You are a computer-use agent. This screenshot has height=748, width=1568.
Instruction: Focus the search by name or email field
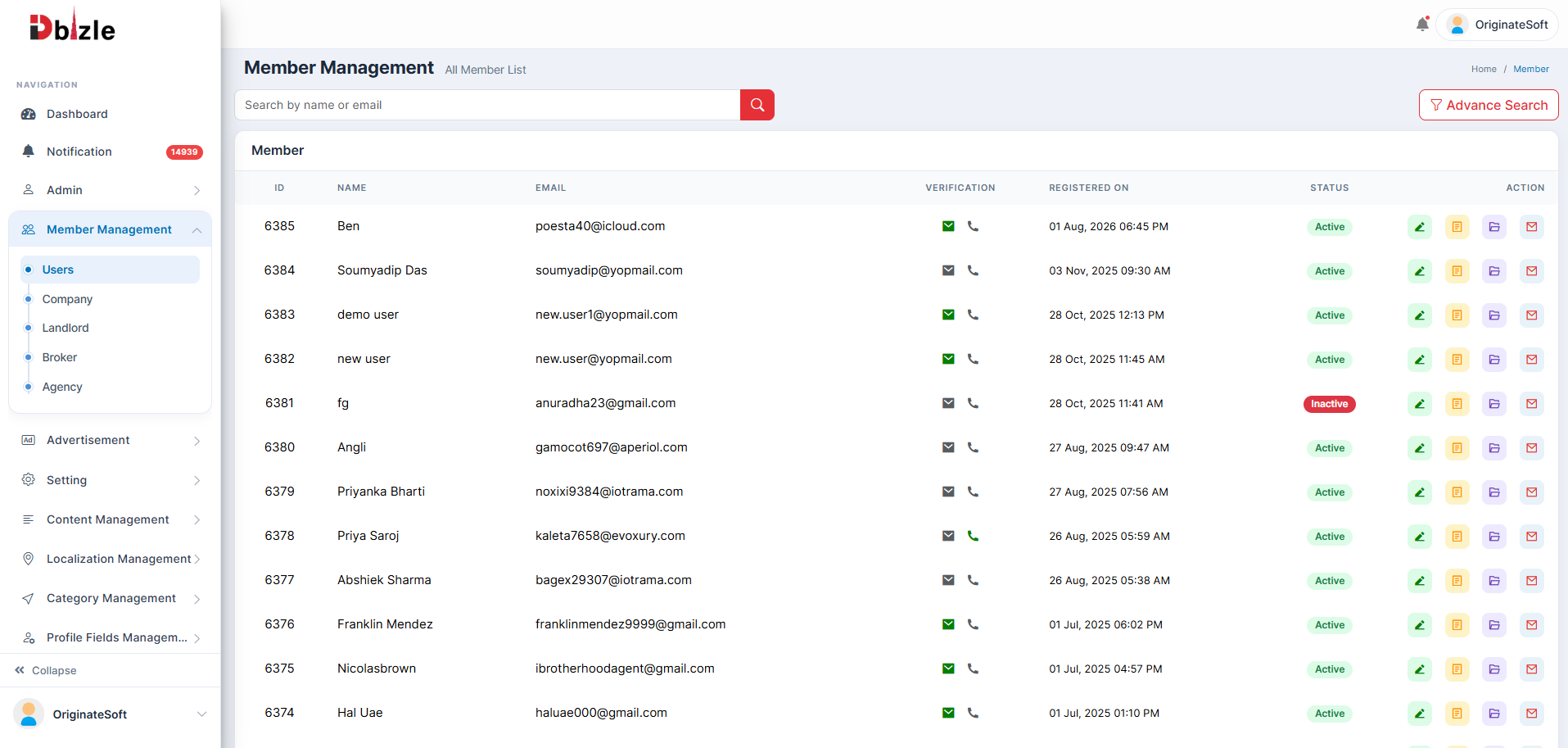click(487, 105)
